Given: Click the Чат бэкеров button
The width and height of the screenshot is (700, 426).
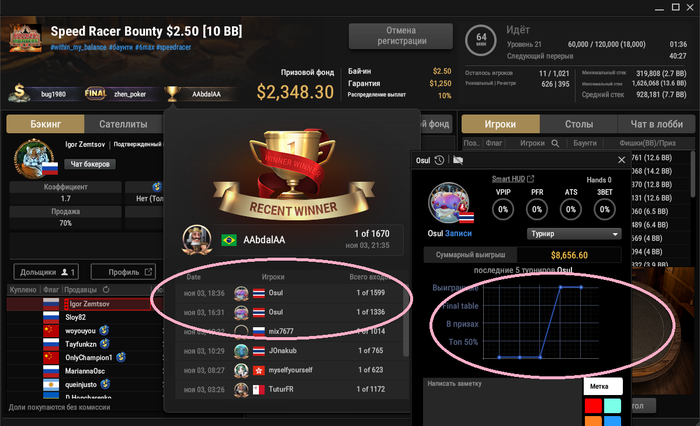Looking at the screenshot, I should pyautogui.click(x=90, y=164).
